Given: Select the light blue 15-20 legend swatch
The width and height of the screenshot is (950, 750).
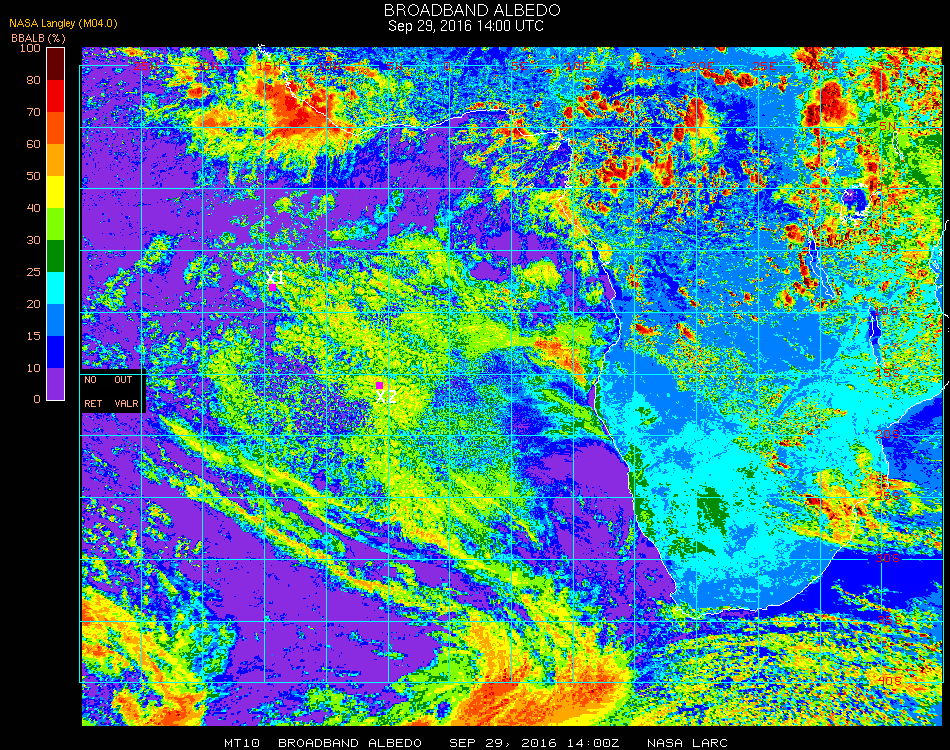Looking at the screenshot, I should 56,320.
